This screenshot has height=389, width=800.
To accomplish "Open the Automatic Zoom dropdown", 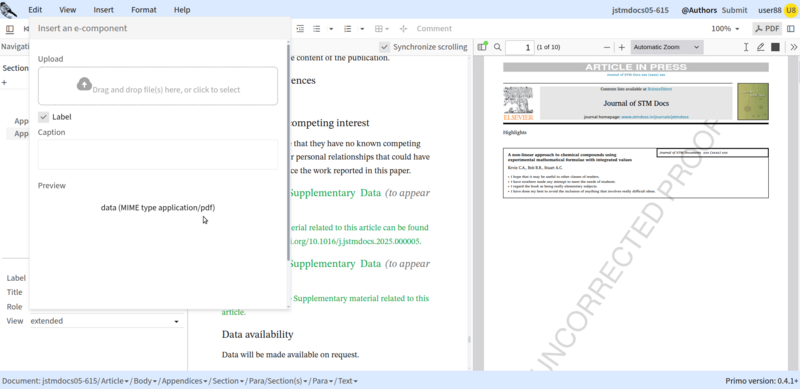I will [x=667, y=47].
